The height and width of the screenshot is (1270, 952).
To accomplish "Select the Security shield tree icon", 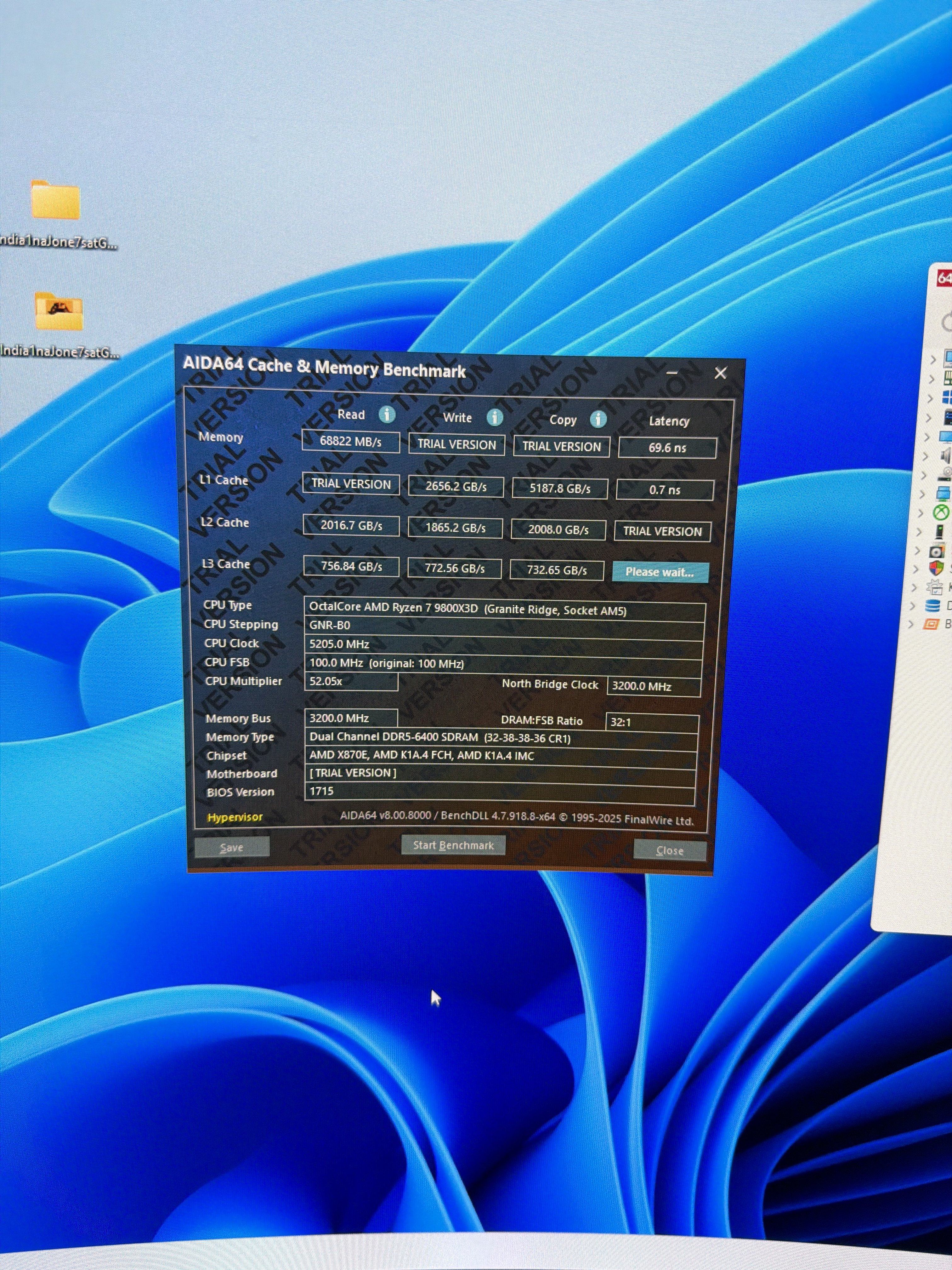I will point(937,568).
